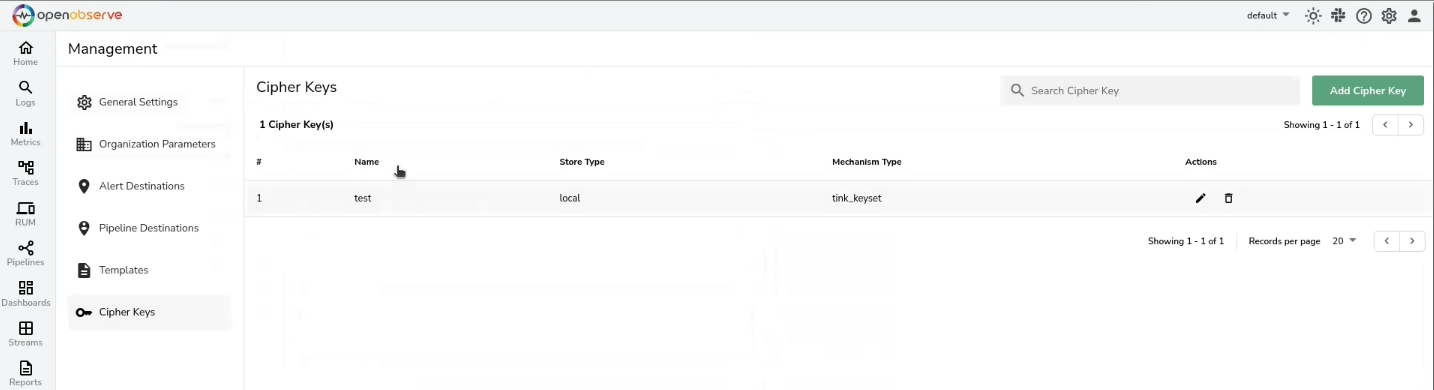1434x390 pixels.
Task: Go to previous page at top
Action: pos(1385,125)
